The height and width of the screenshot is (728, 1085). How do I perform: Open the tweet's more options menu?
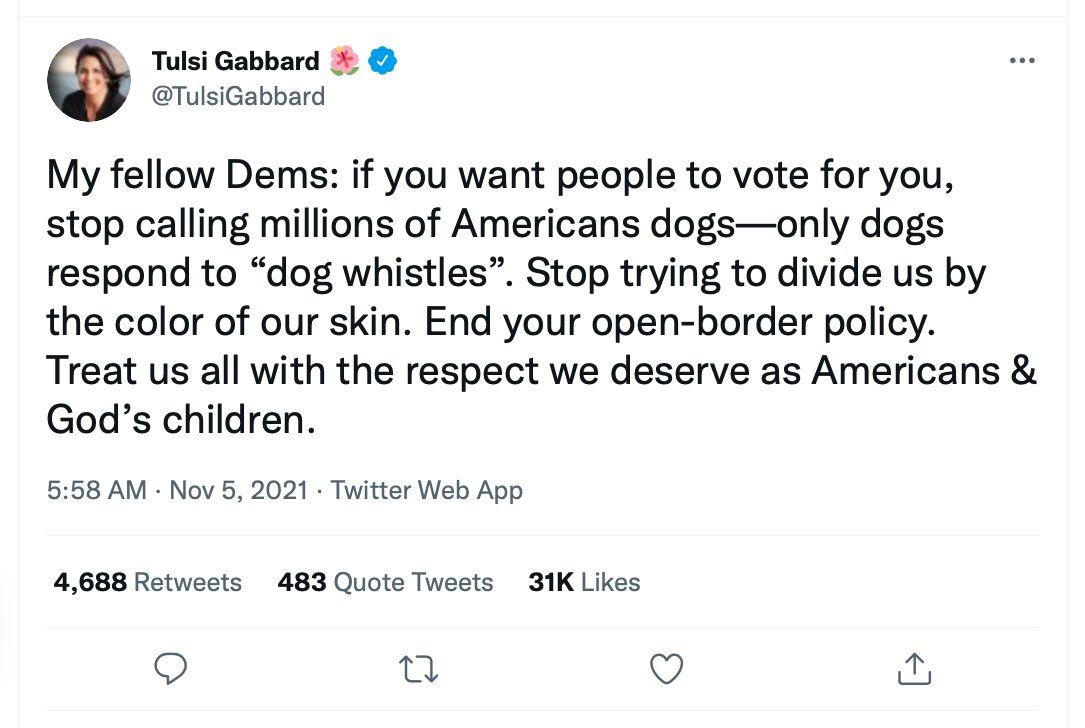click(x=1021, y=62)
